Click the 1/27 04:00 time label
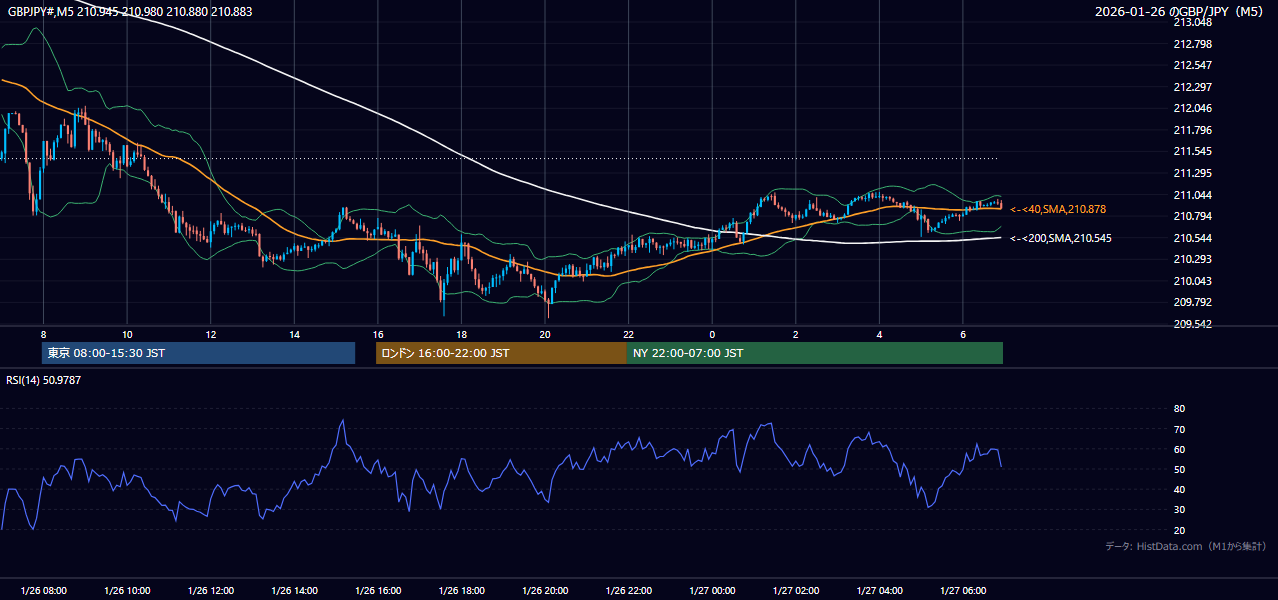The image size is (1278, 600). click(x=879, y=591)
